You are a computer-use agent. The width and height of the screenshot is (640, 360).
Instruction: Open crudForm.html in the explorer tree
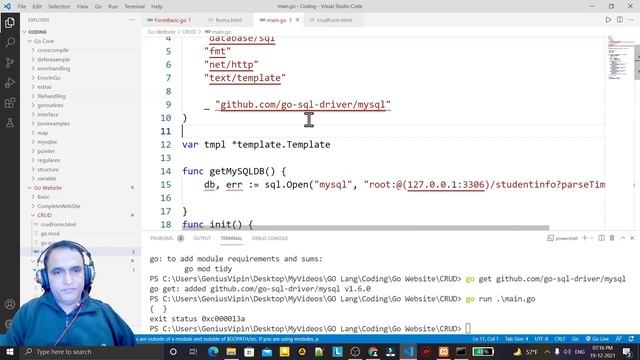point(58,224)
